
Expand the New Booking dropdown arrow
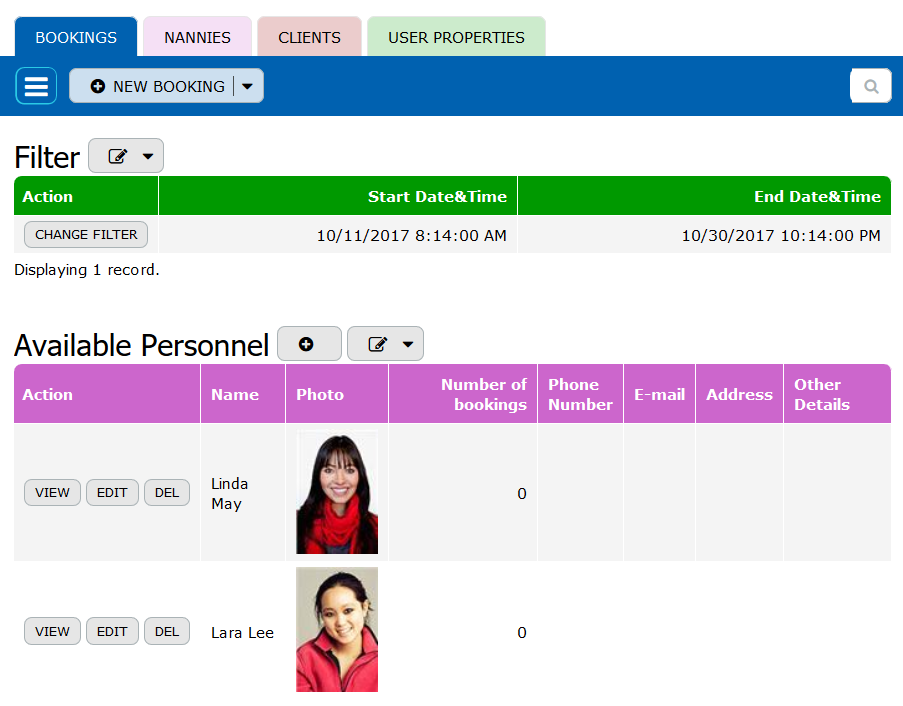(248, 86)
